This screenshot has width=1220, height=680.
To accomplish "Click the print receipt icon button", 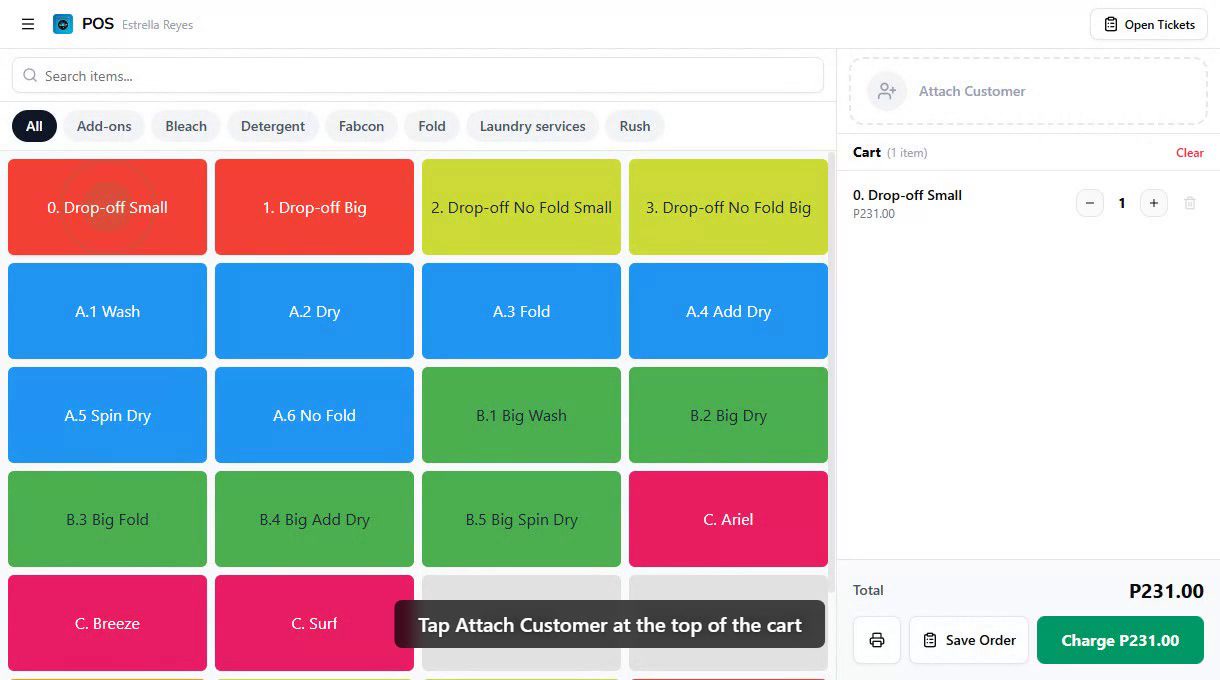I will 877,640.
